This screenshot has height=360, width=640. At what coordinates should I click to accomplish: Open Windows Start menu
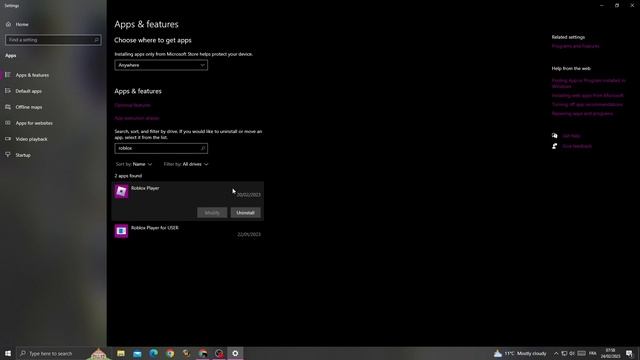pos(8,353)
